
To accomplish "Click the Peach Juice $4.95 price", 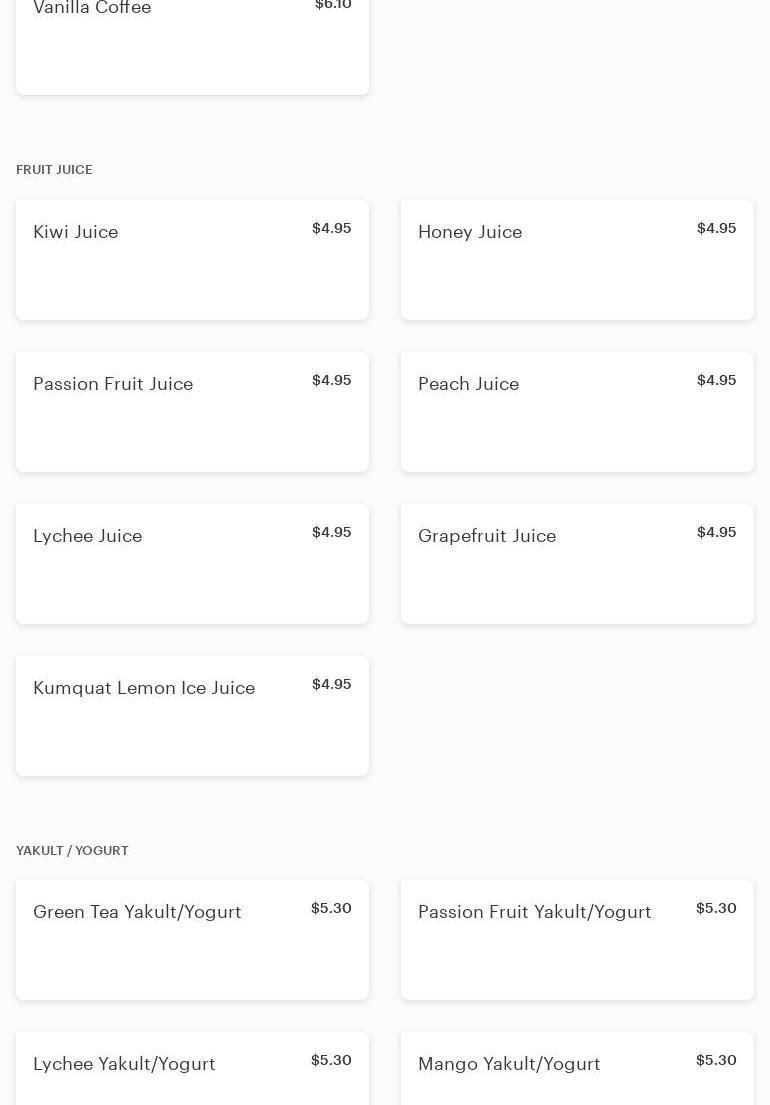I will 716,380.
